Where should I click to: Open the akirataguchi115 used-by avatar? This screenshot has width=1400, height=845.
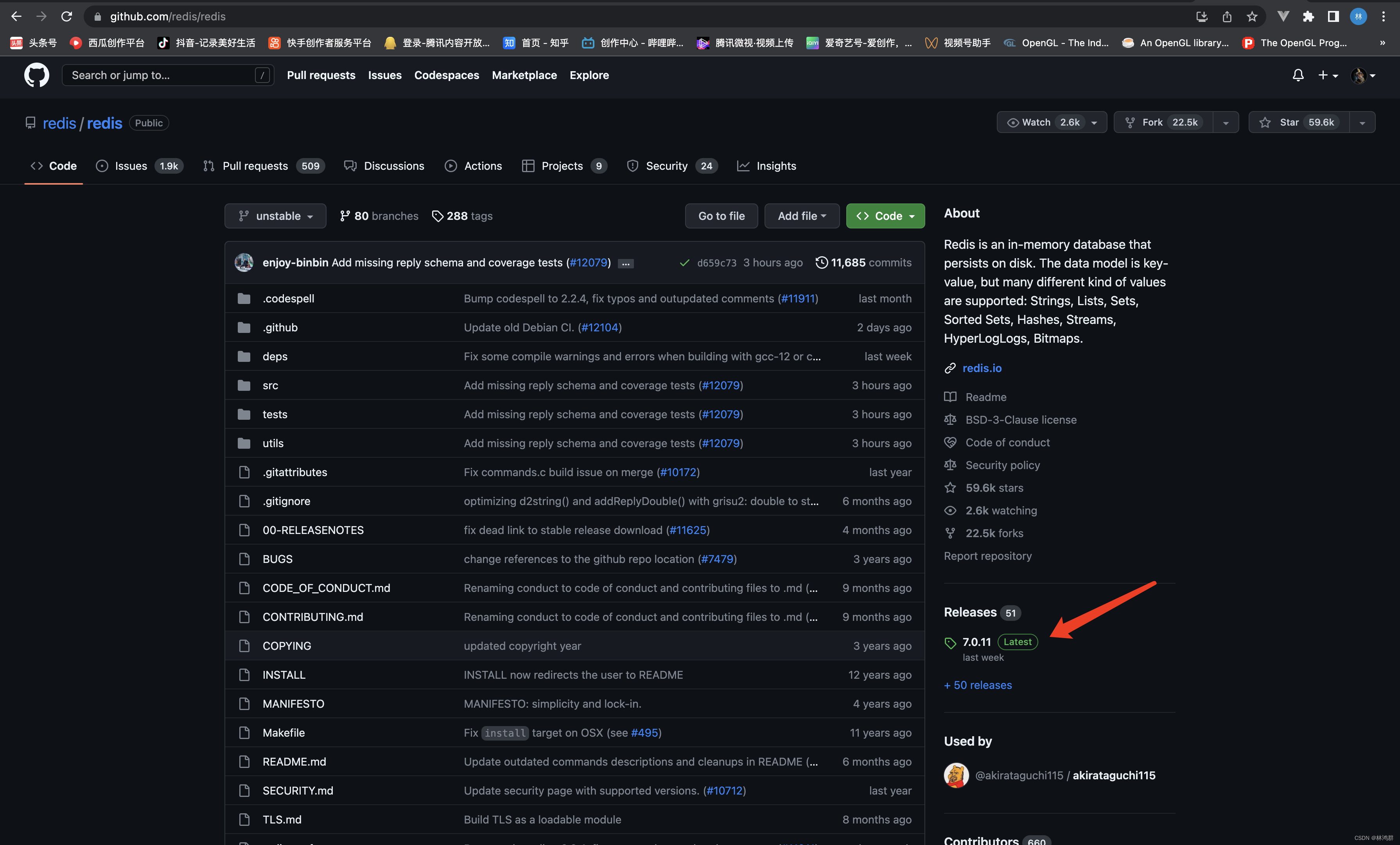(x=956, y=776)
